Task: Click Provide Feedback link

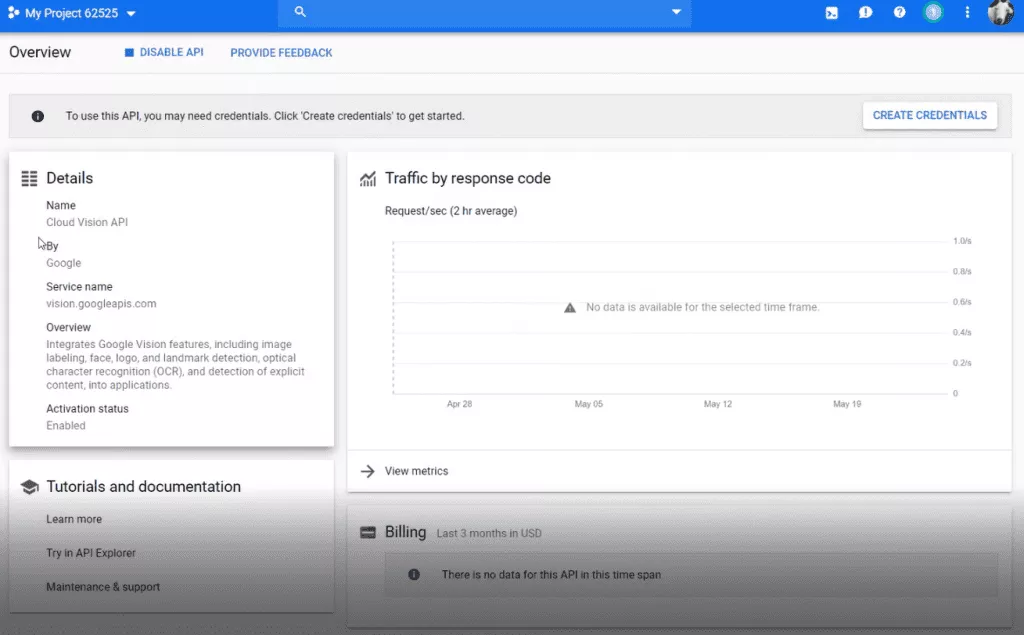Action: click(x=281, y=53)
